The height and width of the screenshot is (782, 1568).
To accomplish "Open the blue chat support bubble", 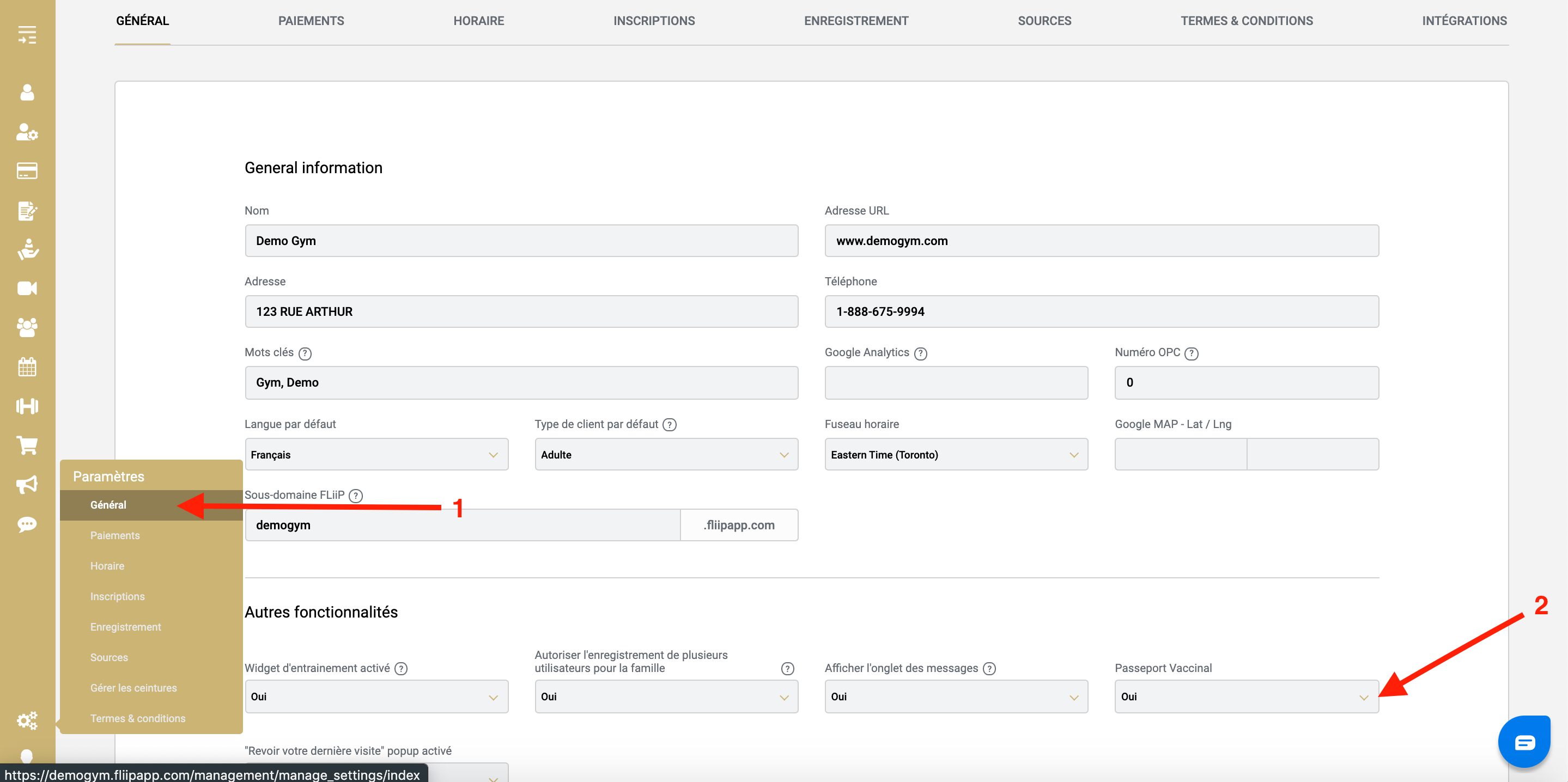I will (x=1524, y=742).
